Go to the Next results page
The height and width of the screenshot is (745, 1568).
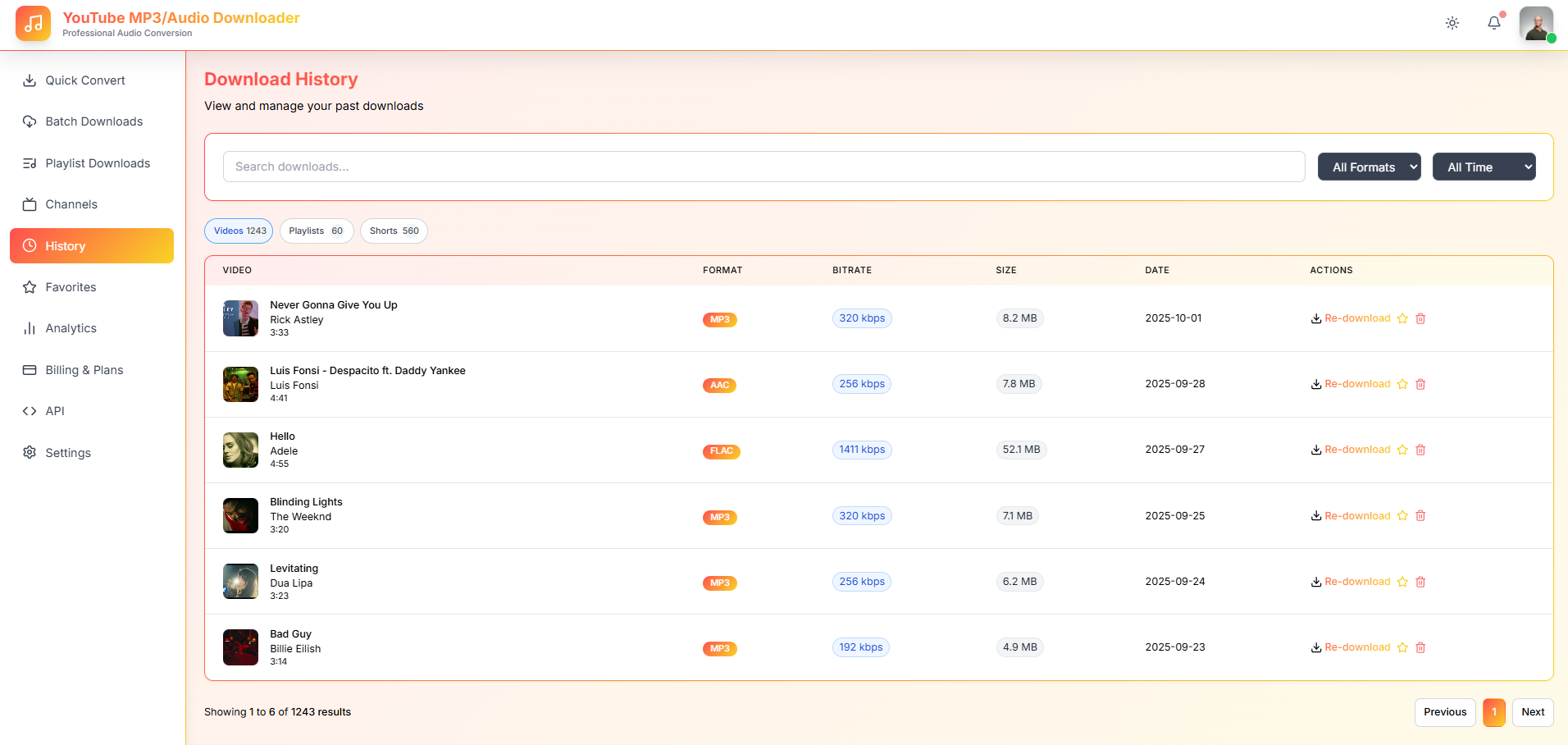click(x=1532, y=712)
